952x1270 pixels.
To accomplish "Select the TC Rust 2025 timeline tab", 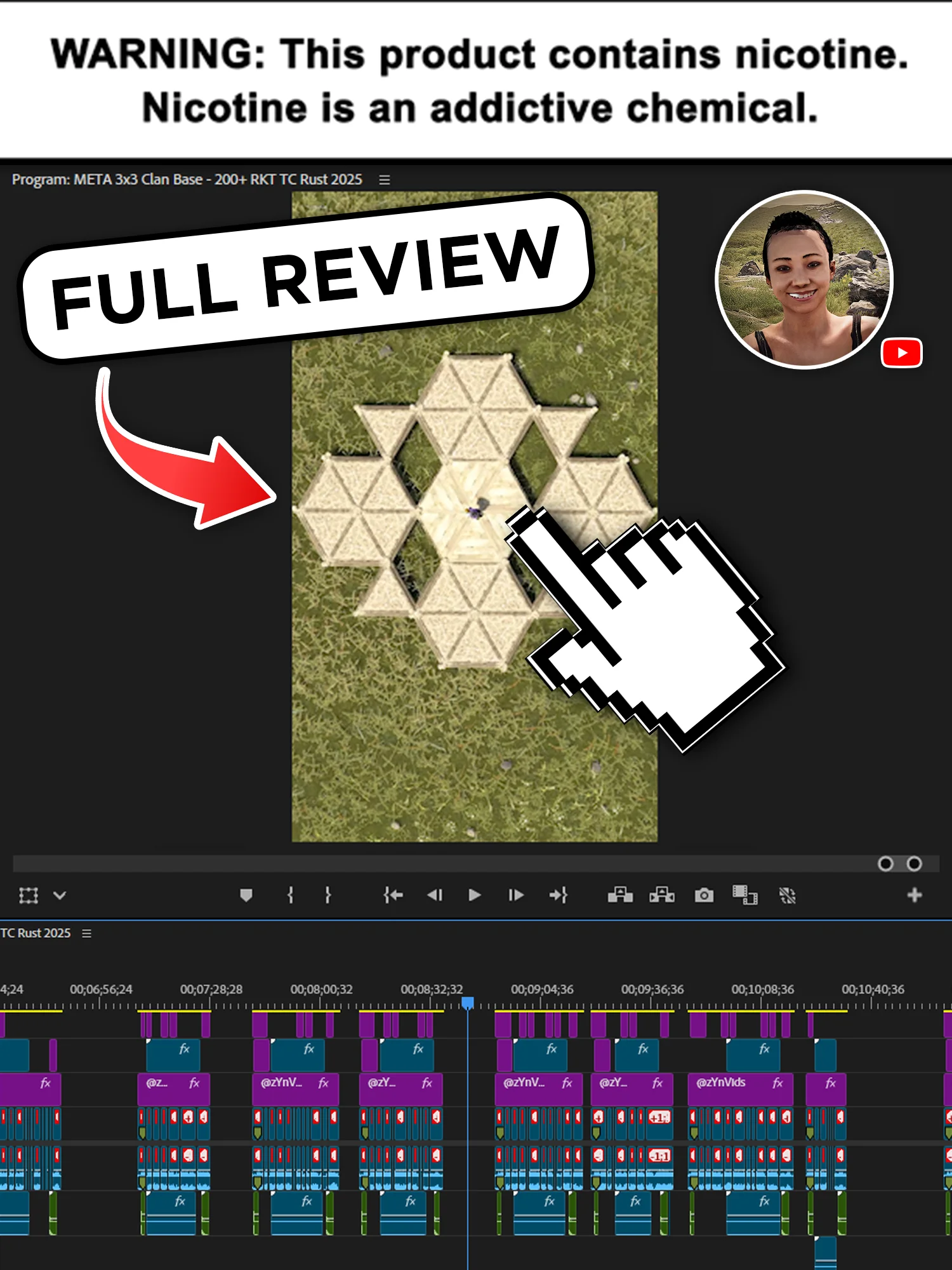I will [x=36, y=933].
